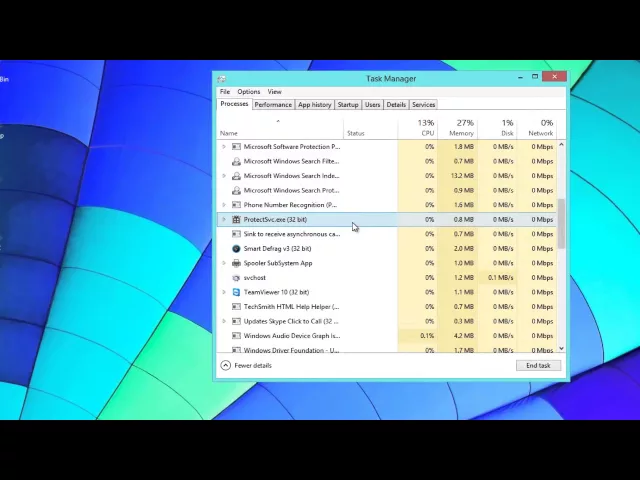Open the View menu
640x480 pixels.
coord(274,92)
